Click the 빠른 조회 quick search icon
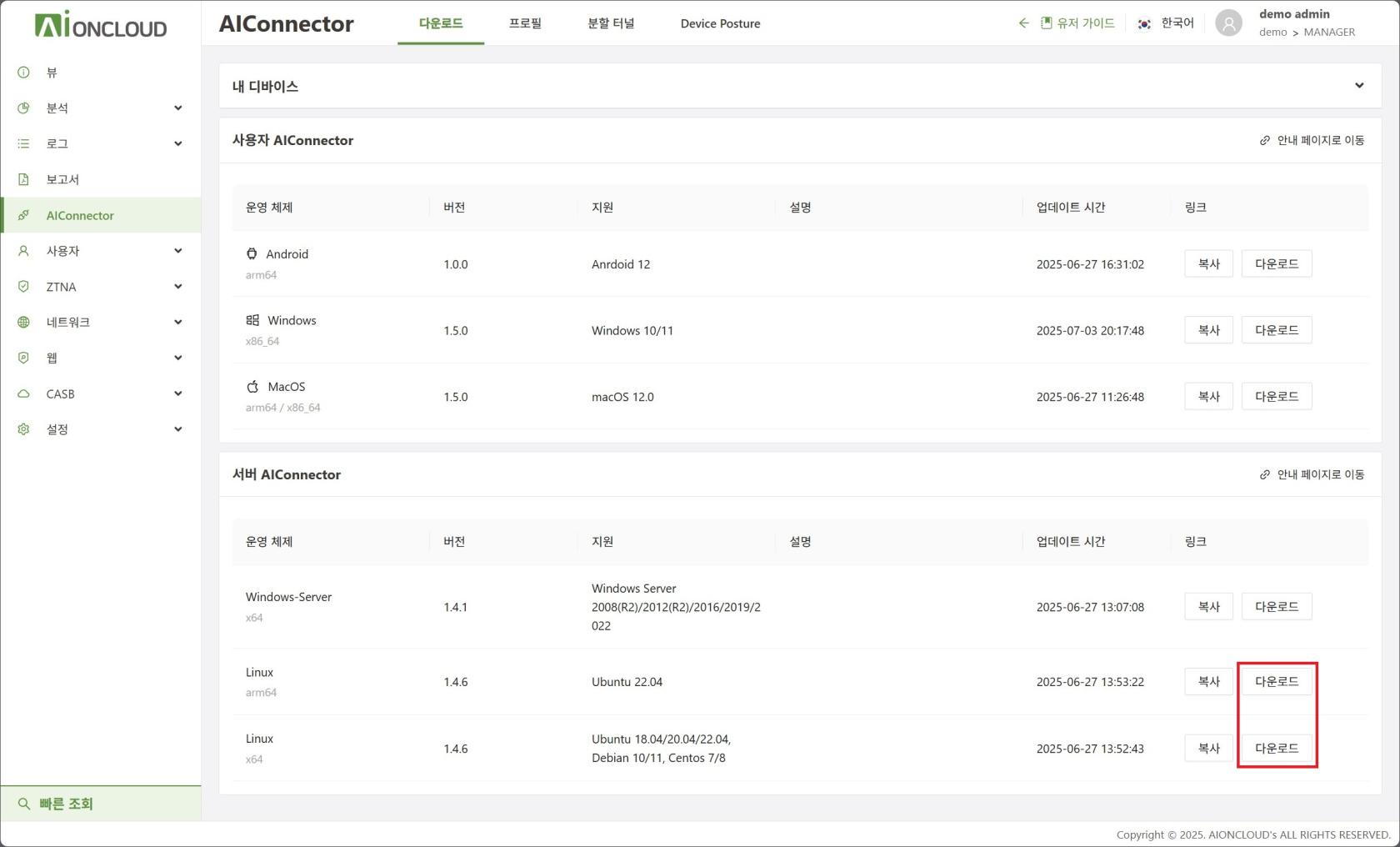The height and width of the screenshot is (847, 1400). tap(23, 804)
